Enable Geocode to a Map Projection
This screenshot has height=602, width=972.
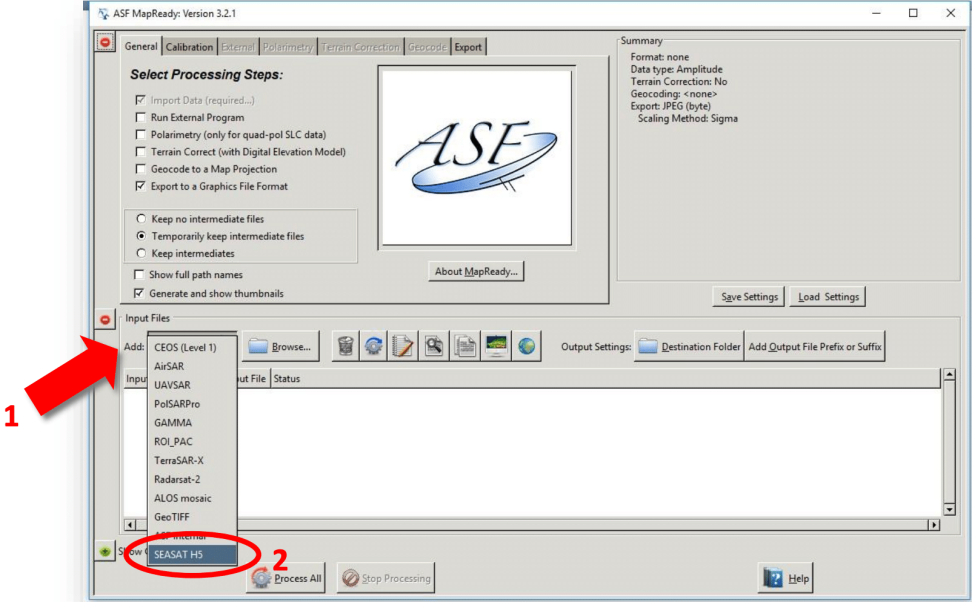coord(141,169)
